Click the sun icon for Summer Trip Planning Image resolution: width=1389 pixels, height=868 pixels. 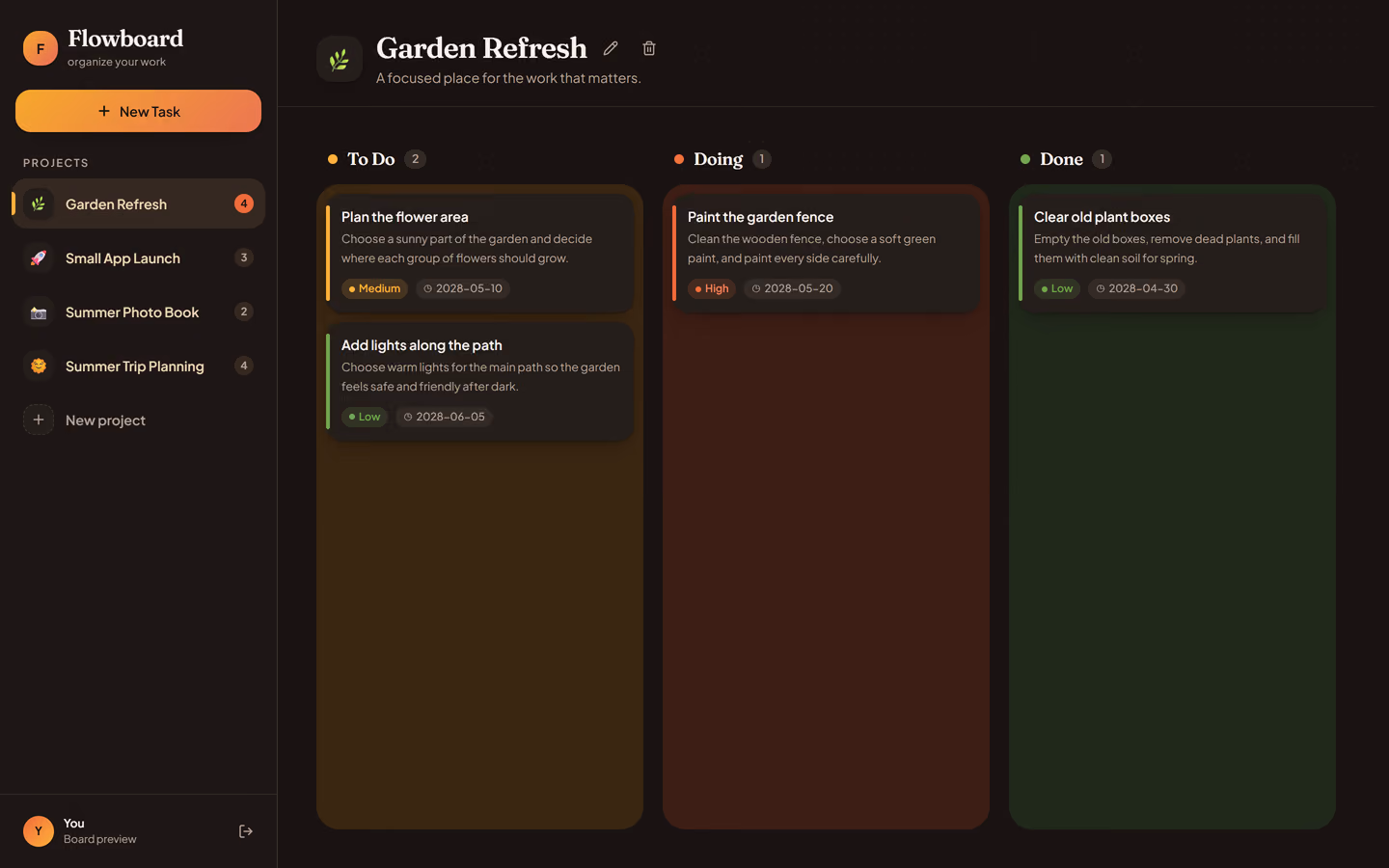(39, 366)
